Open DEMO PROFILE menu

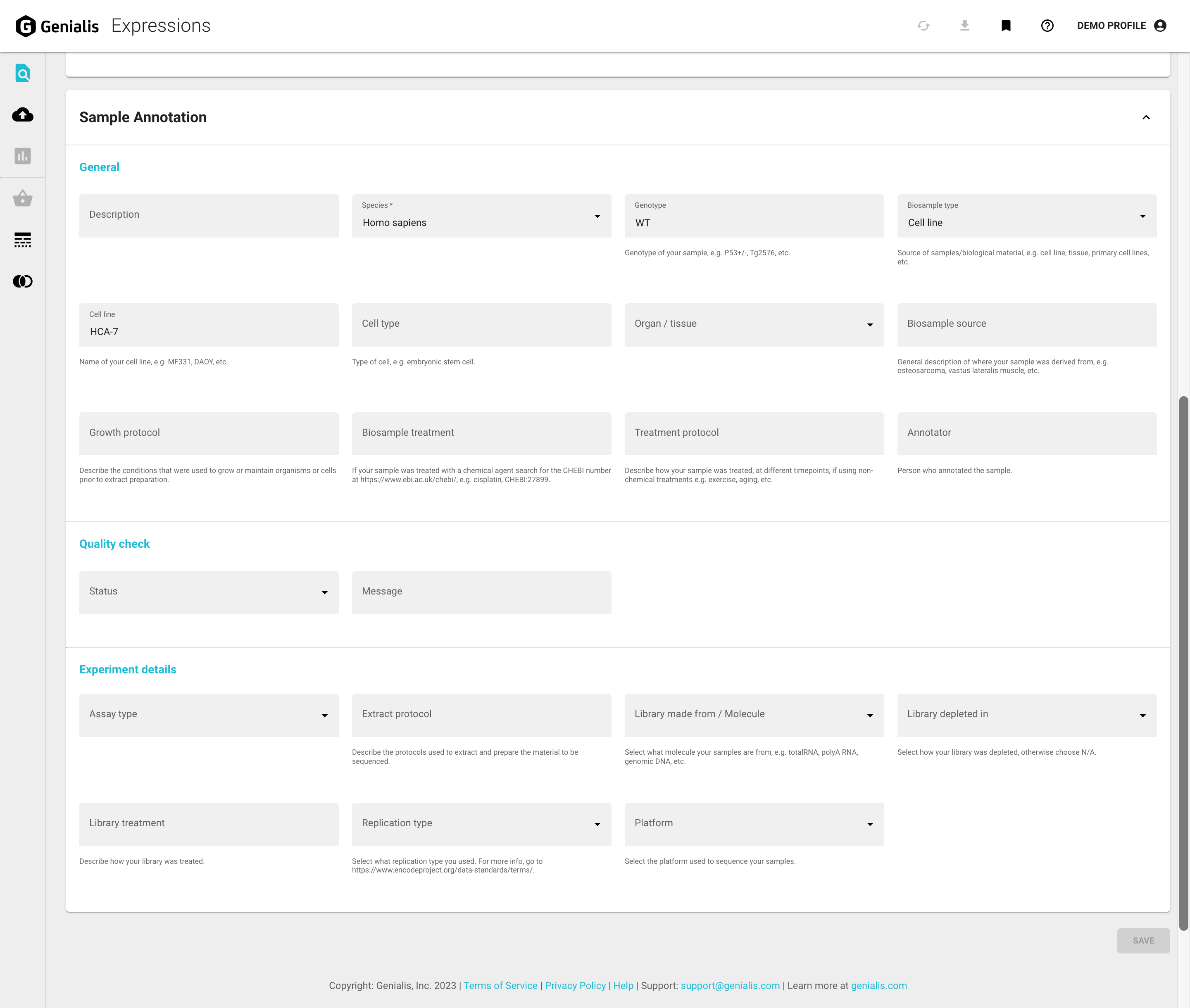(x=1111, y=25)
